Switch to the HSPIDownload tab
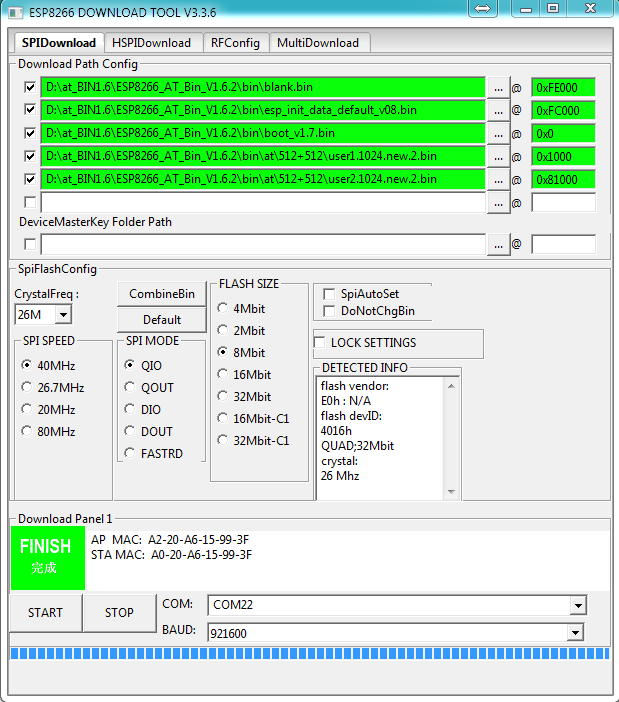The image size is (619, 702). pos(151,43)
